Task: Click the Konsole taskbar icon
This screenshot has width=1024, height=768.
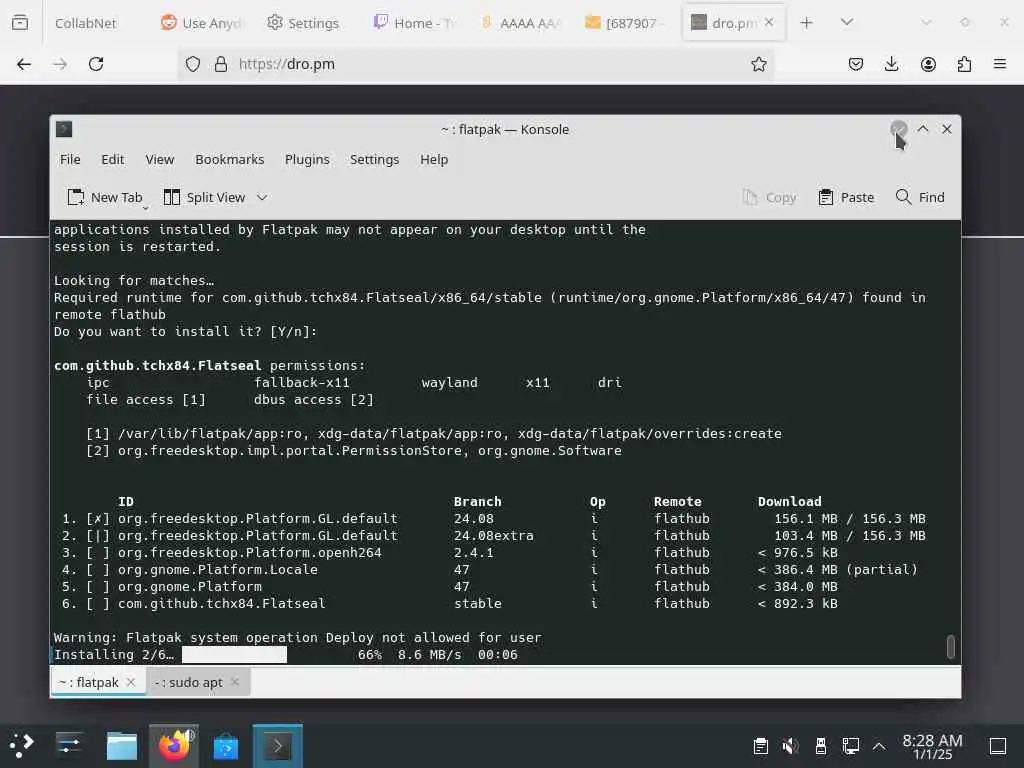Action: point(278,745)
